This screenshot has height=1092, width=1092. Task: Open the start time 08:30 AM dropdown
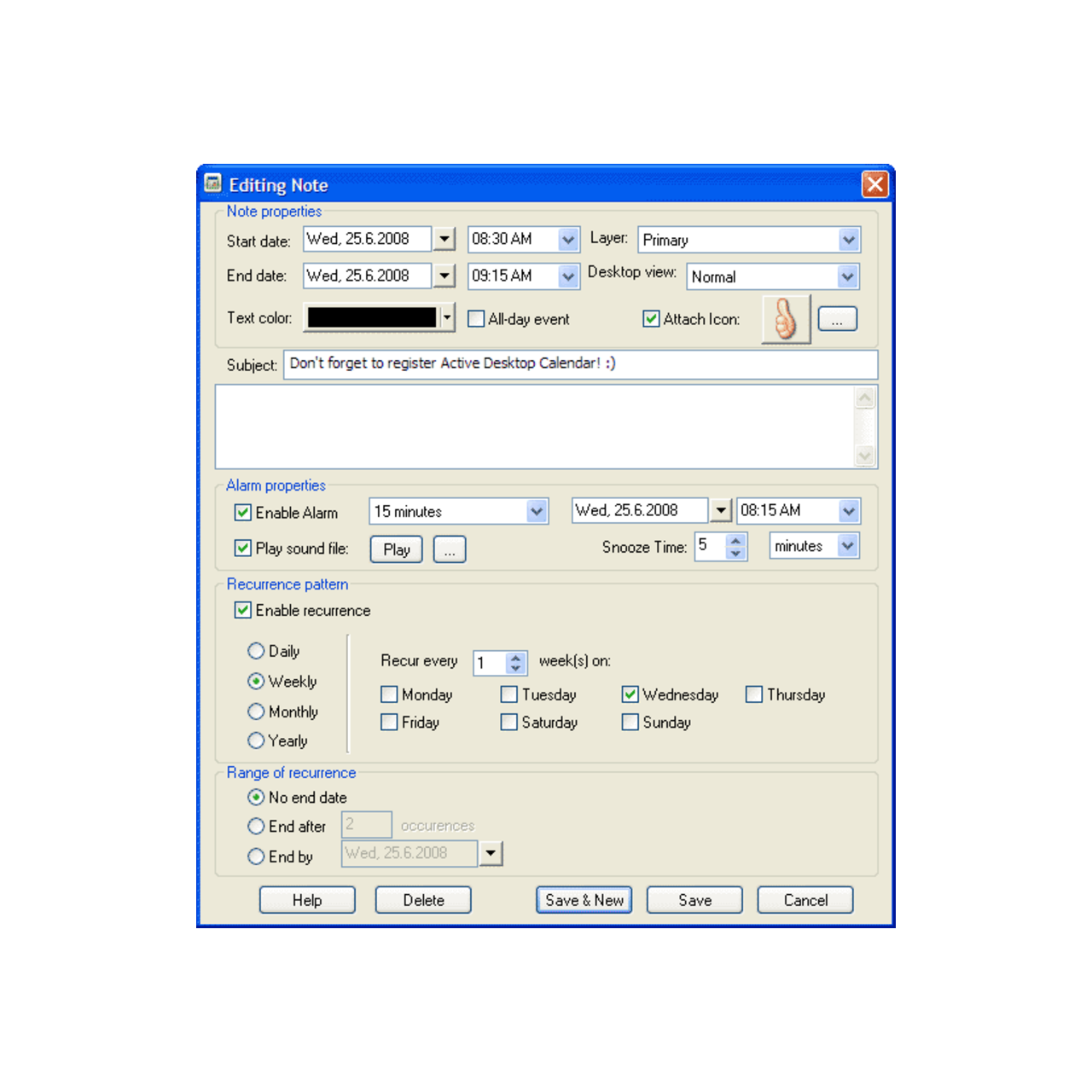[x=568, y=240]
